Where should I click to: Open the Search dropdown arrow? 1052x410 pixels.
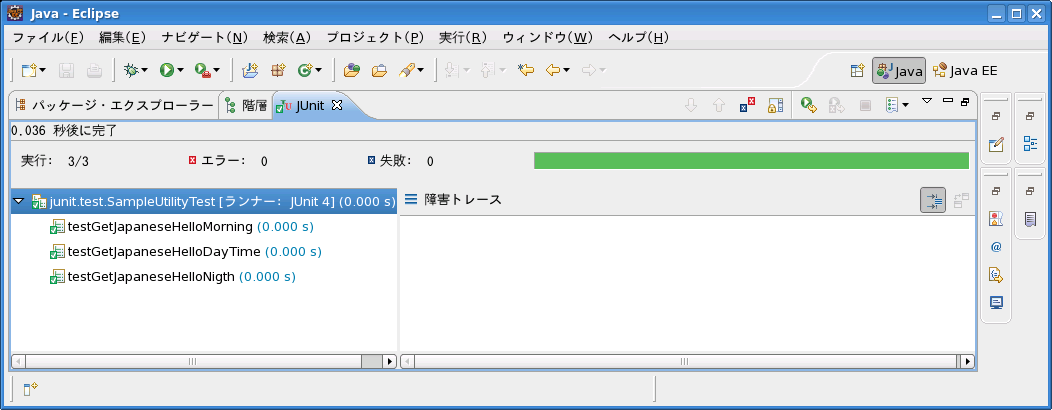tap(421, 70)
